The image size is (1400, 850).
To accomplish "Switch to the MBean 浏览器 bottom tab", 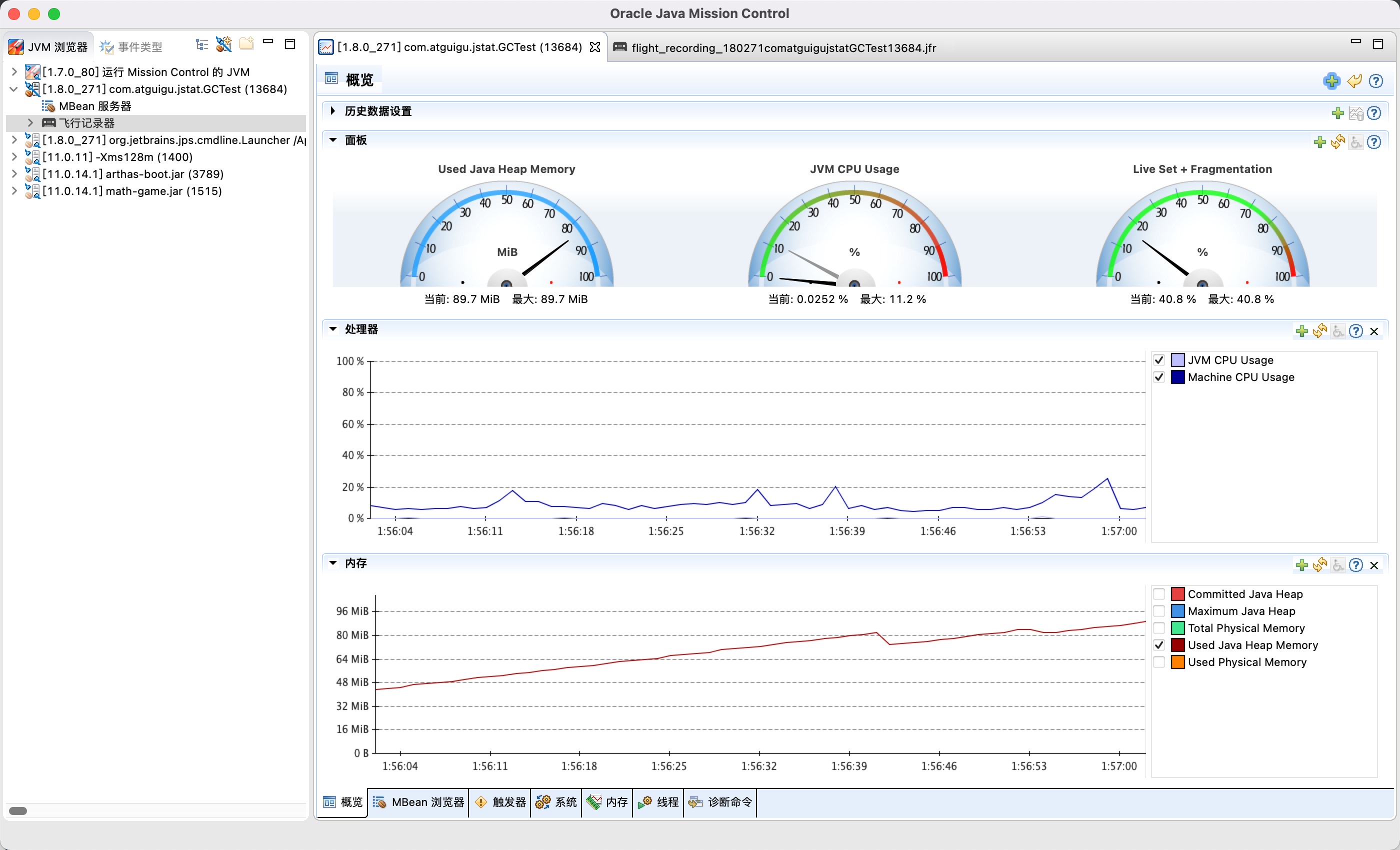I will pyautogui.click(x=418, y=801).
